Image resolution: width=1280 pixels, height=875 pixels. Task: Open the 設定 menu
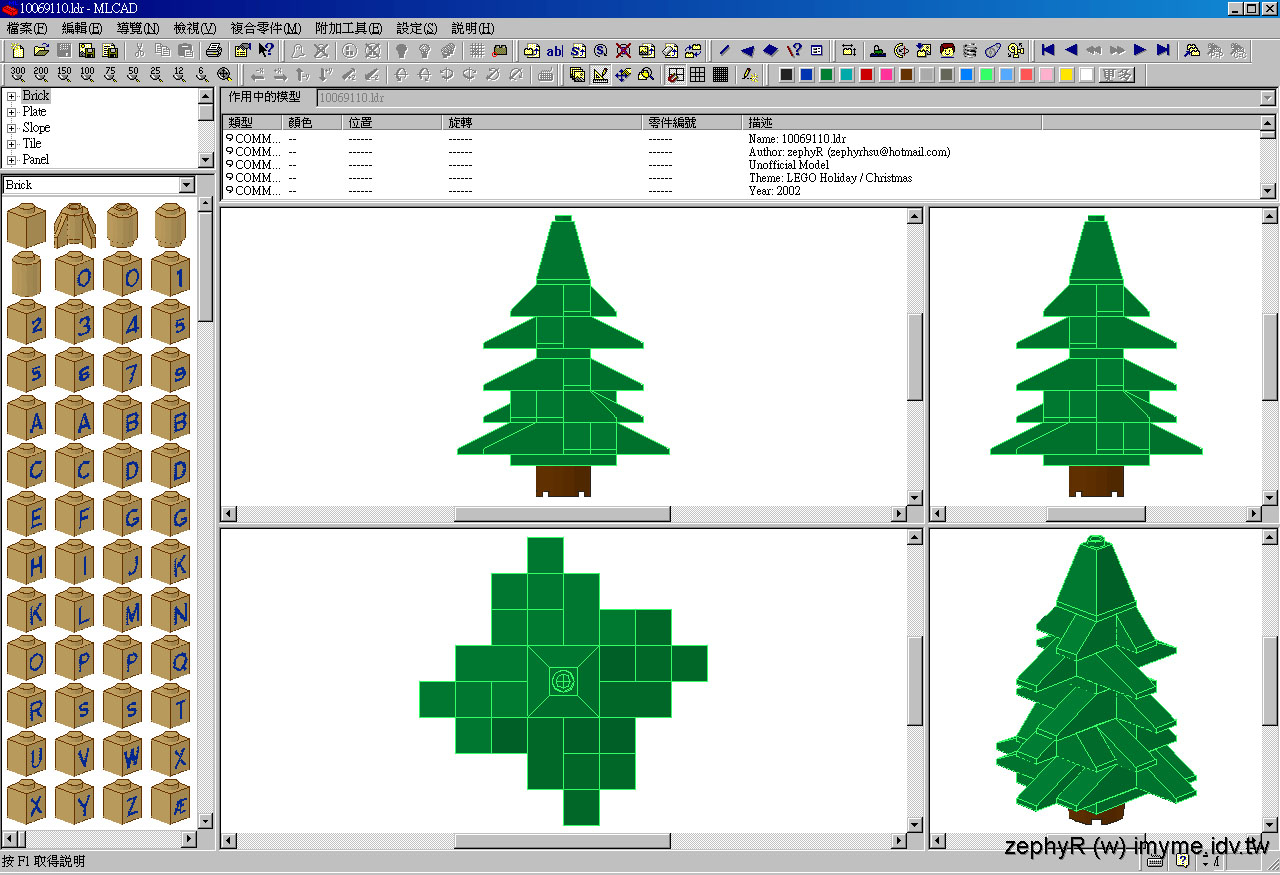pyautogui.click(x=415, y=28)
